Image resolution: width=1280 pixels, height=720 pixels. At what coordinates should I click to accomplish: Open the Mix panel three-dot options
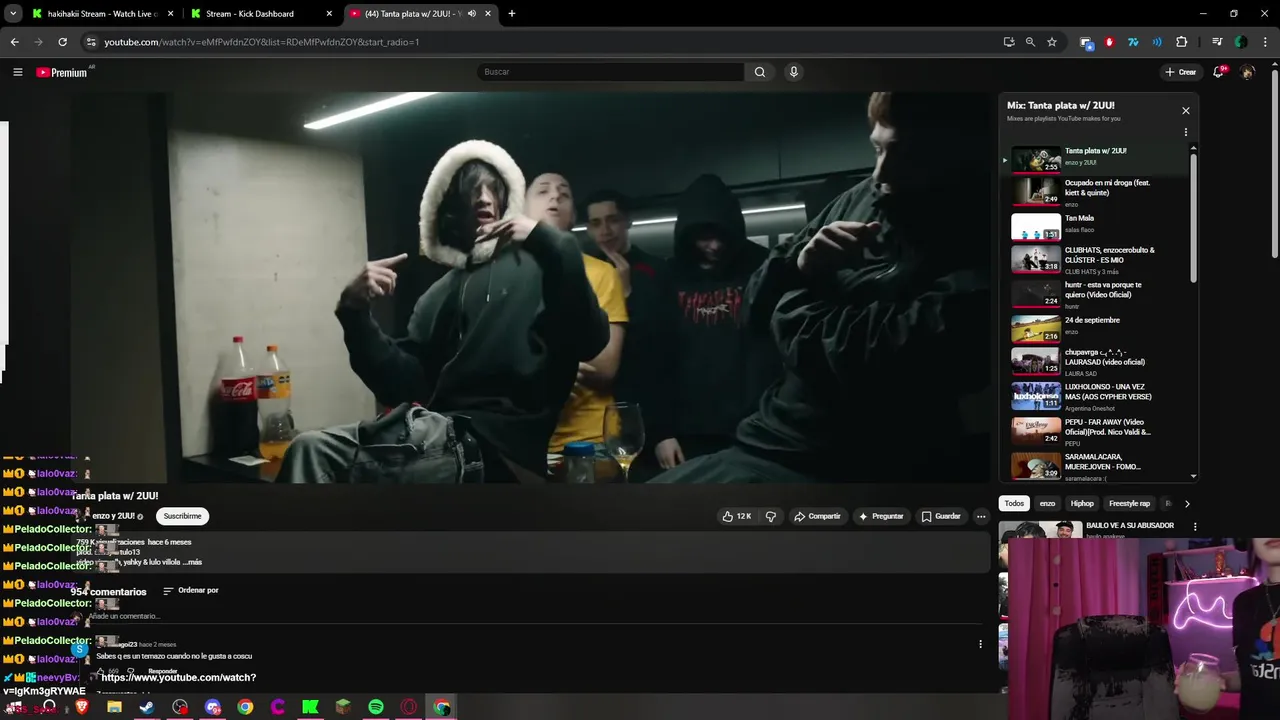[x=1186, y=132]
